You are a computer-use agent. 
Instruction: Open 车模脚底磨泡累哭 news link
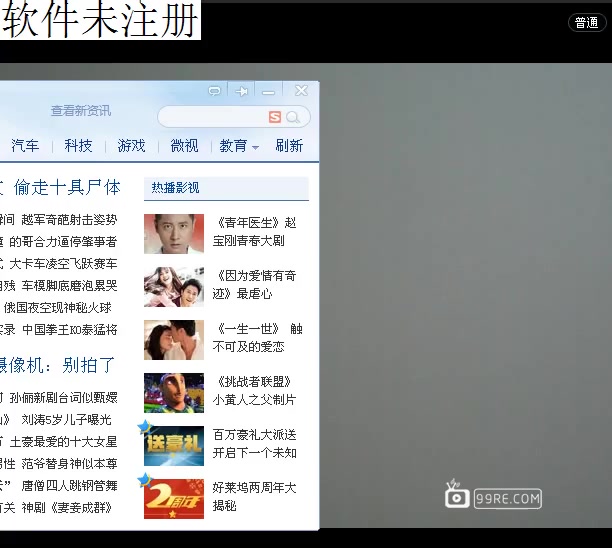coord(69,285)
